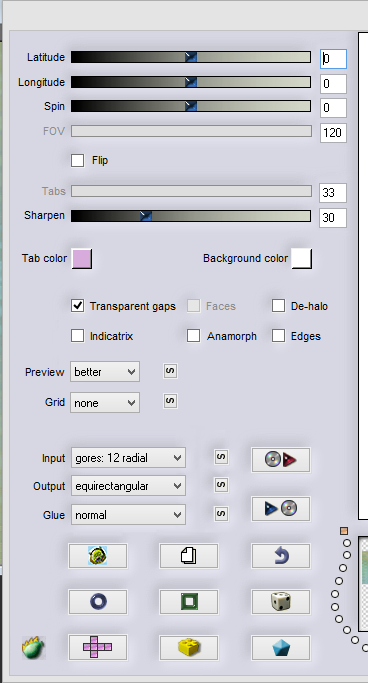The image size is (368, 683).
Task: Click the blue undo arrow button
Action: point(281,556)
